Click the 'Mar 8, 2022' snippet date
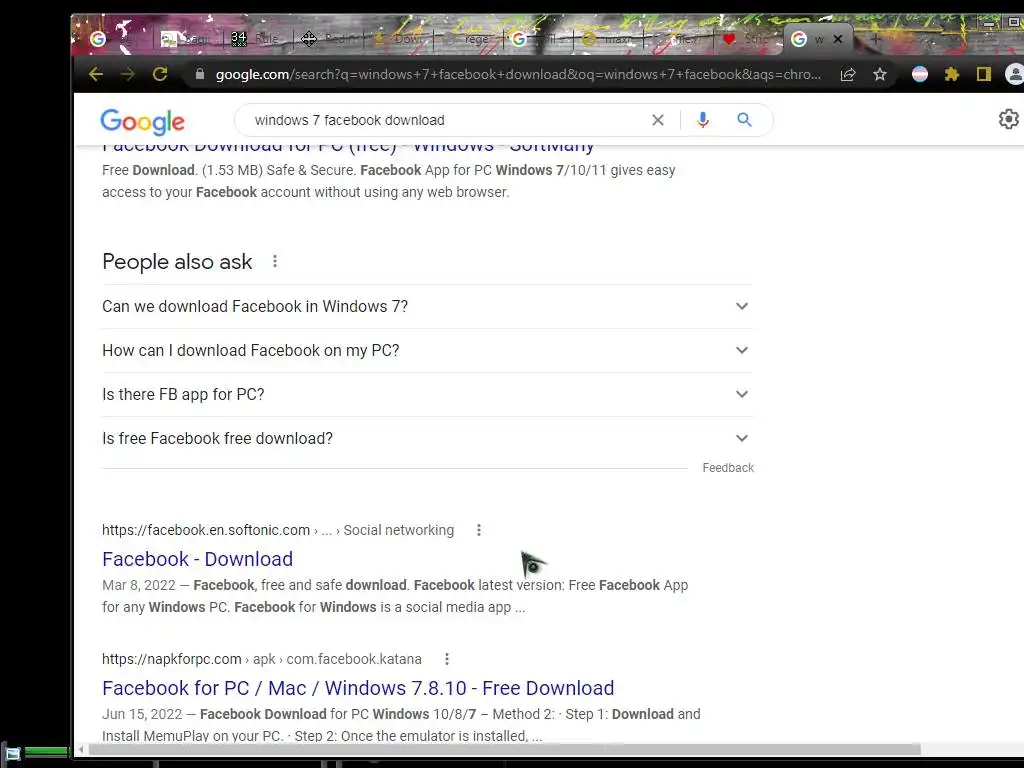Screen dimensions: 1024x768 pyautogui.click(x=138, y=585)
